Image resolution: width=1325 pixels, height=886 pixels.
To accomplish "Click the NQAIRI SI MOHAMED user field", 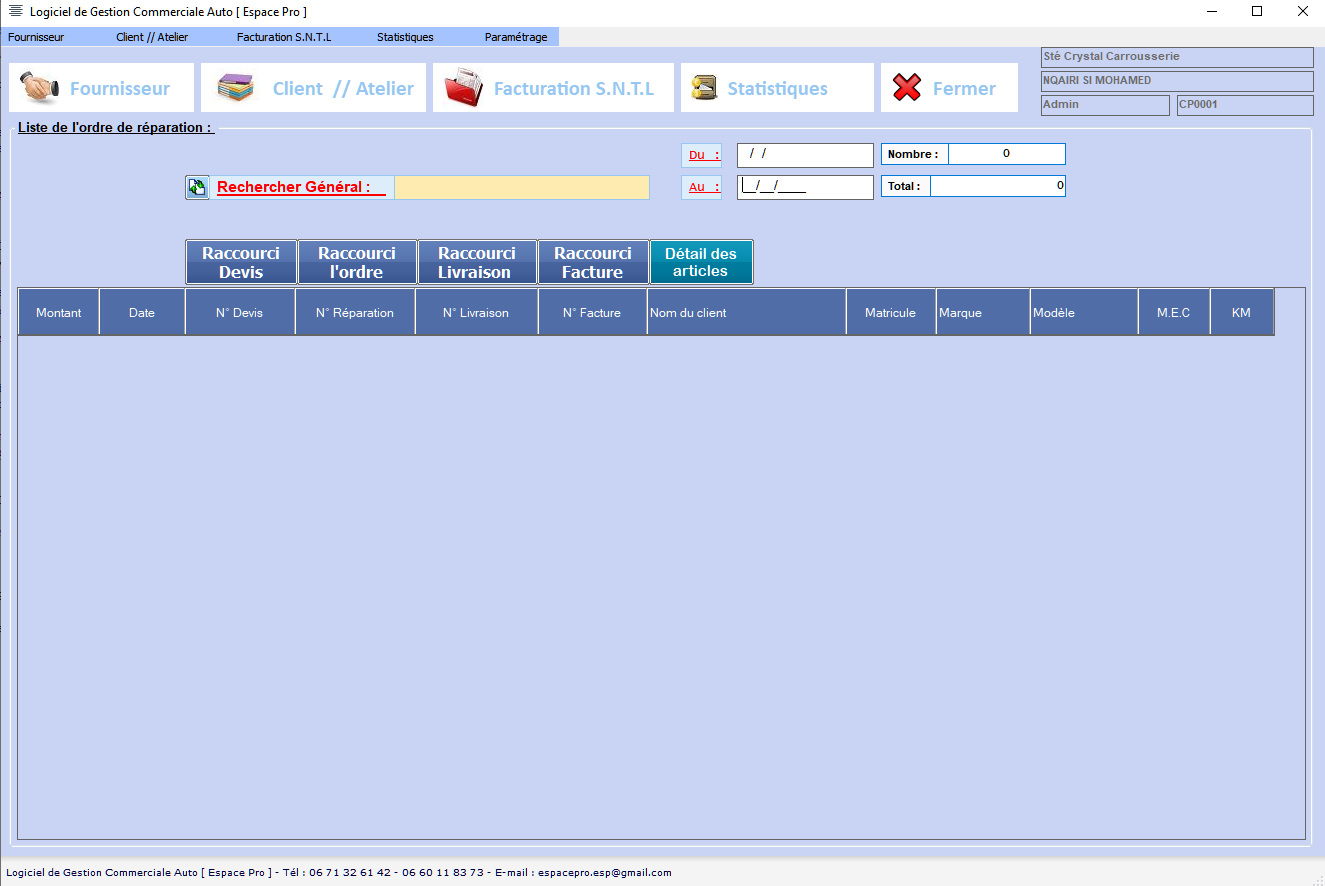I will coord(1177,81).
